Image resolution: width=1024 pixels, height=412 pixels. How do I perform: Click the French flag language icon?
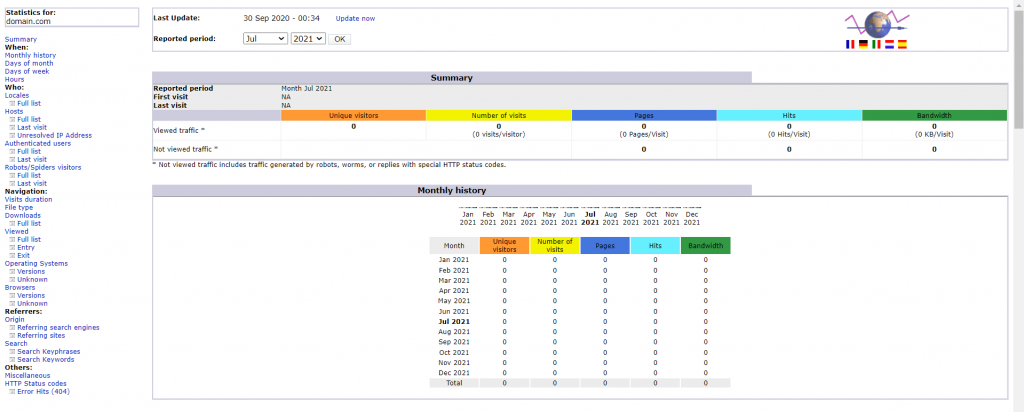[850, 45]
